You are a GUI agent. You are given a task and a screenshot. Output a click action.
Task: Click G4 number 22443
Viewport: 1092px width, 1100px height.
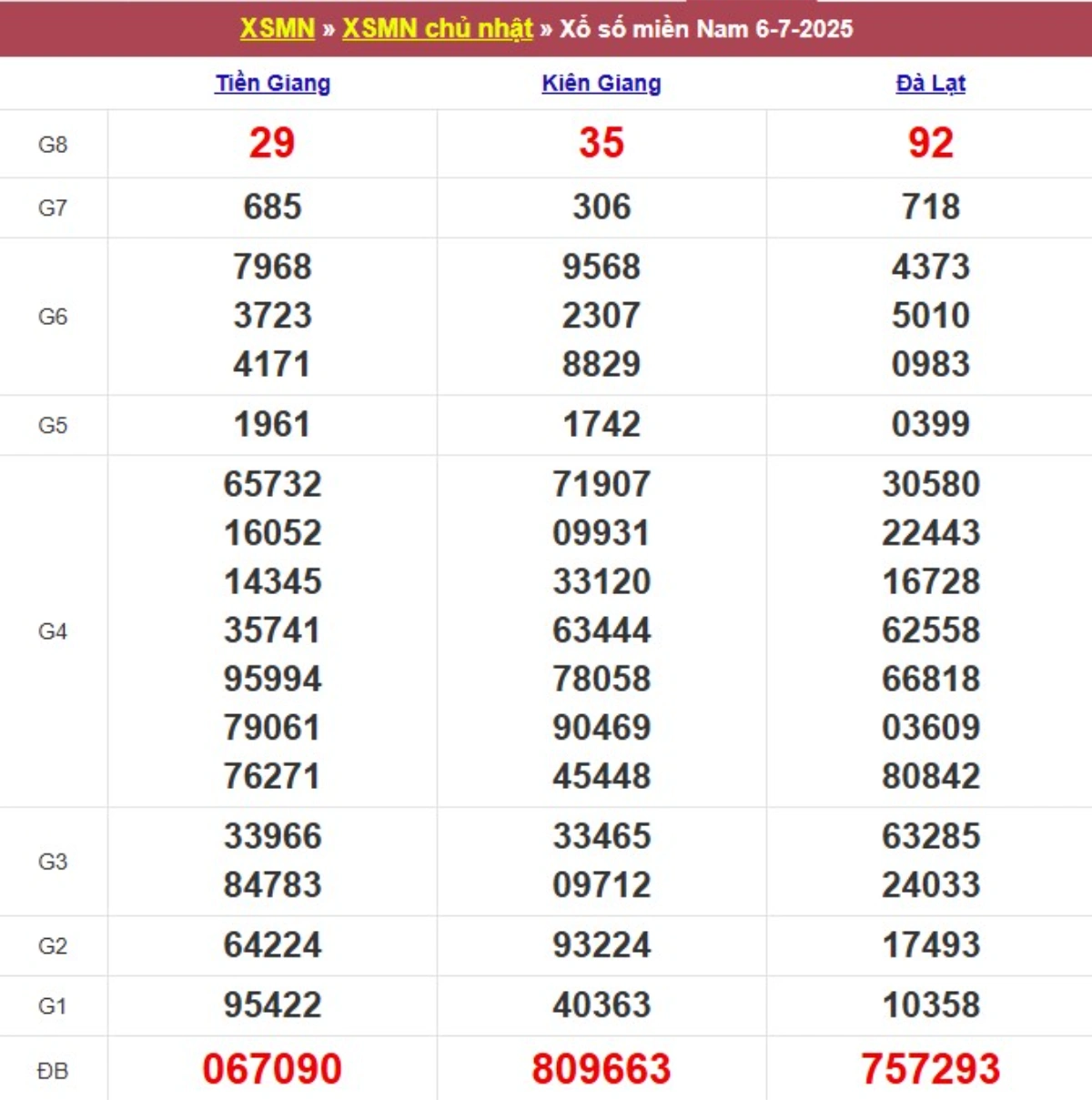click(931, 533)
